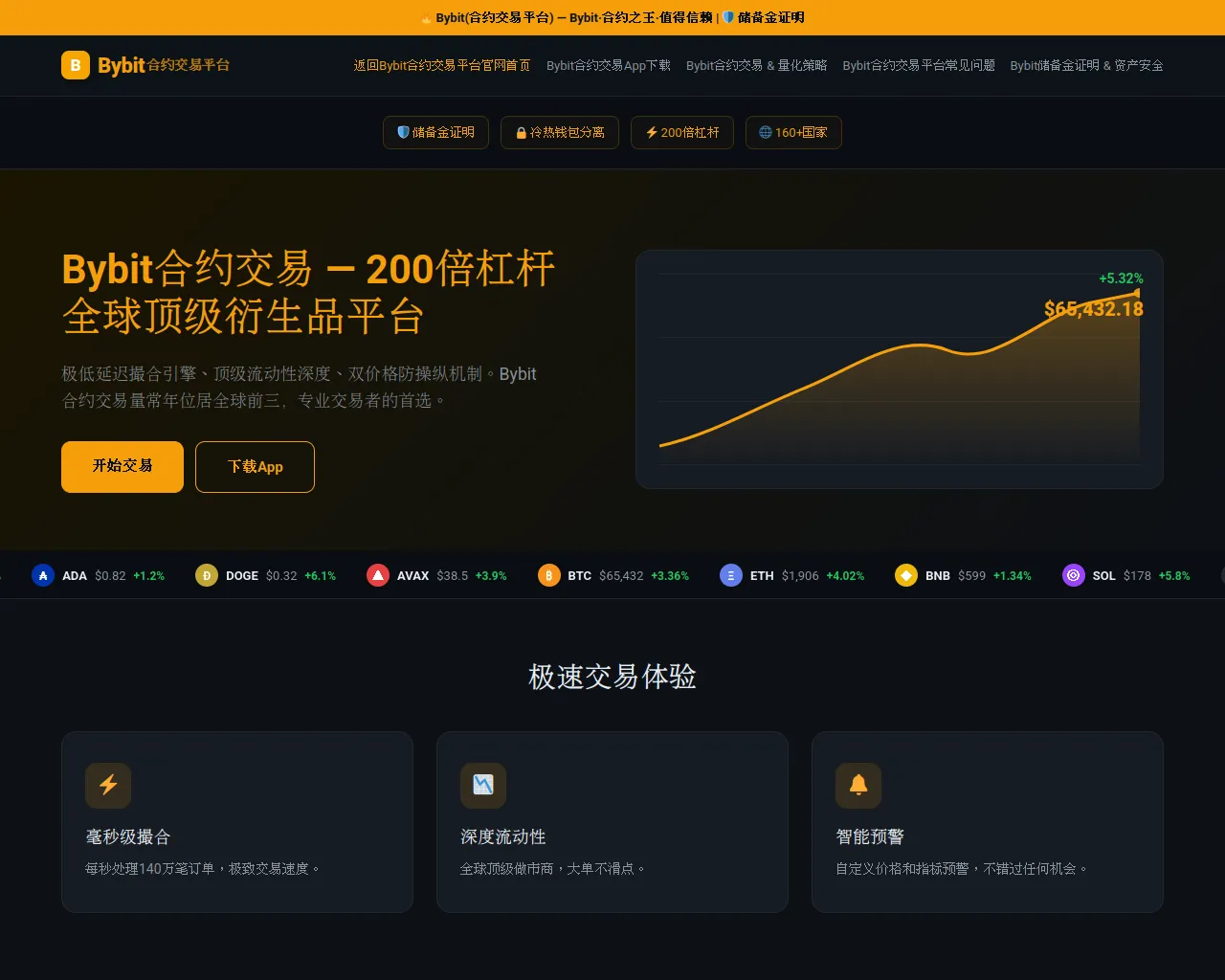Click the BNB coin icon in ticker
This screenshot has width=1225, height=980.
[906, 575]
